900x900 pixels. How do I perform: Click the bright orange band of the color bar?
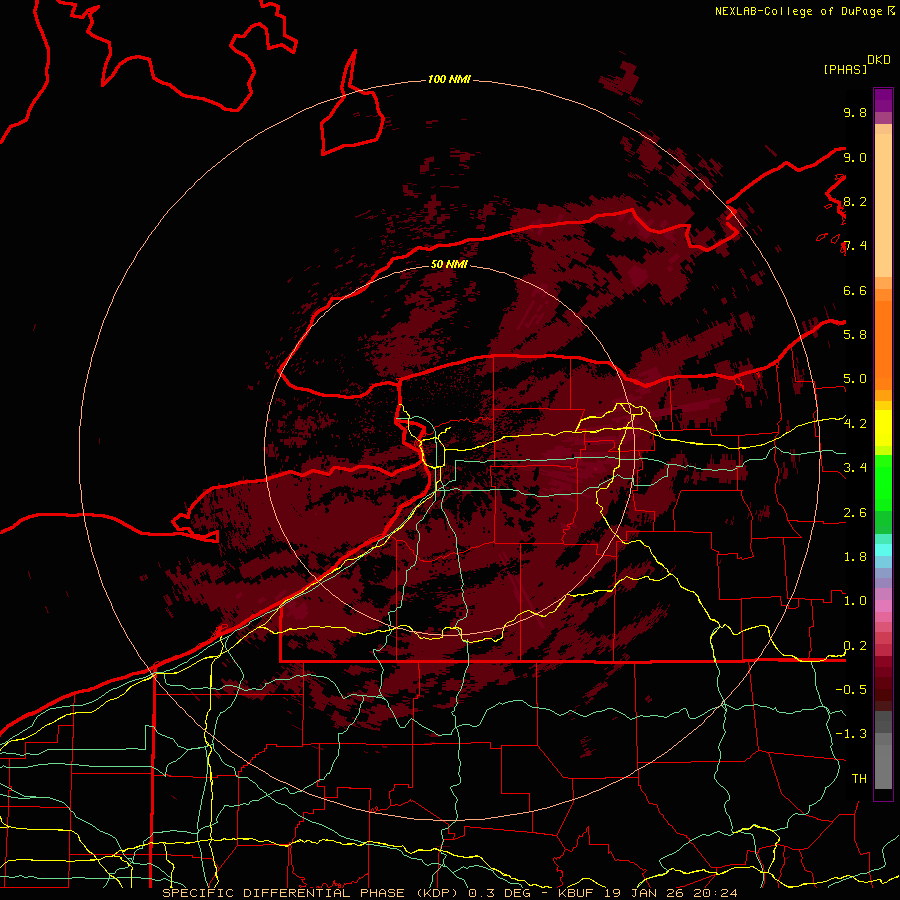[883, 345]
